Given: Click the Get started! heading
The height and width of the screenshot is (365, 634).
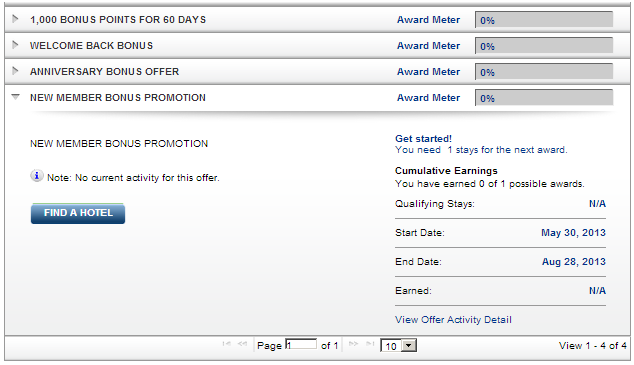Looking at the screenshot, I should [x=423, y=139].
